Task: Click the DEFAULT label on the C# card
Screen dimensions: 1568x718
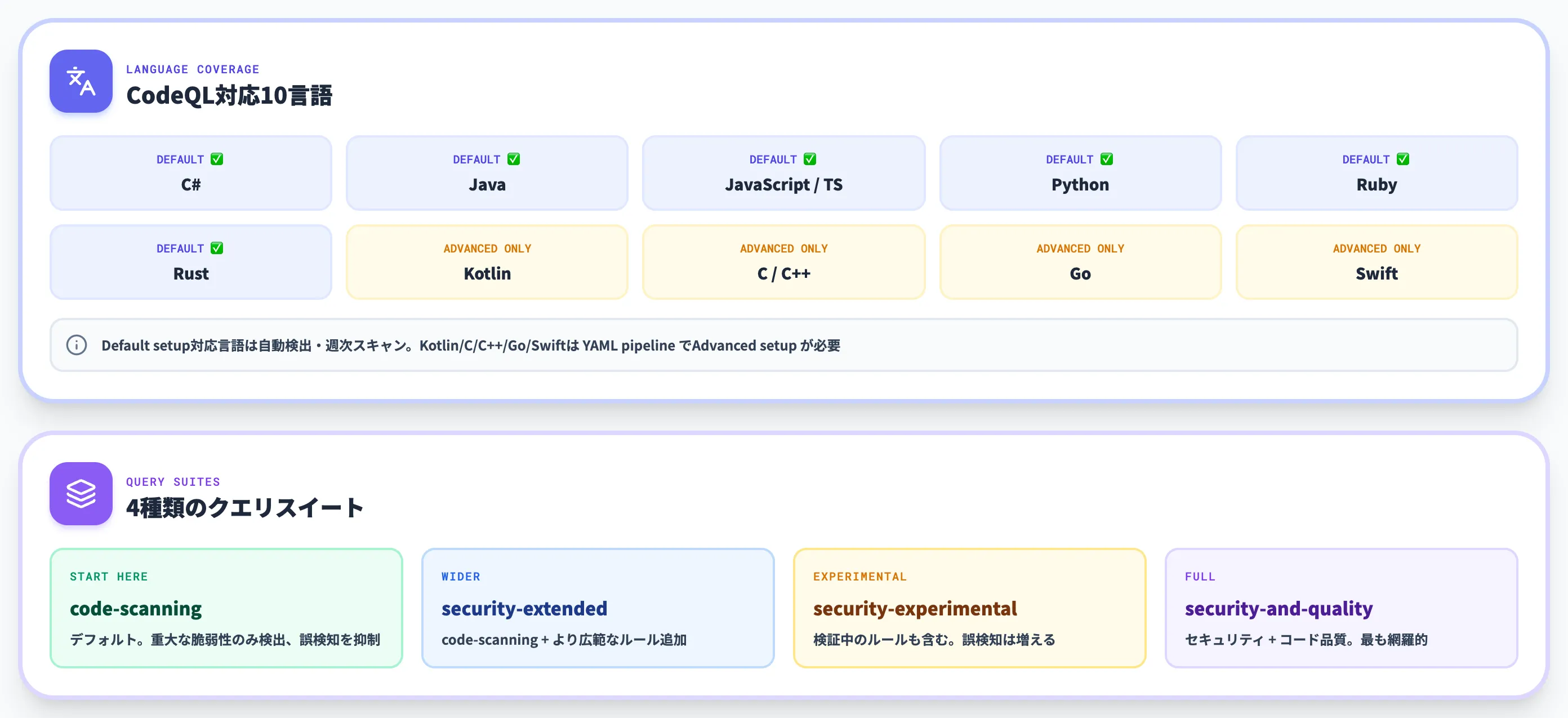Action: tap(180, 159)
